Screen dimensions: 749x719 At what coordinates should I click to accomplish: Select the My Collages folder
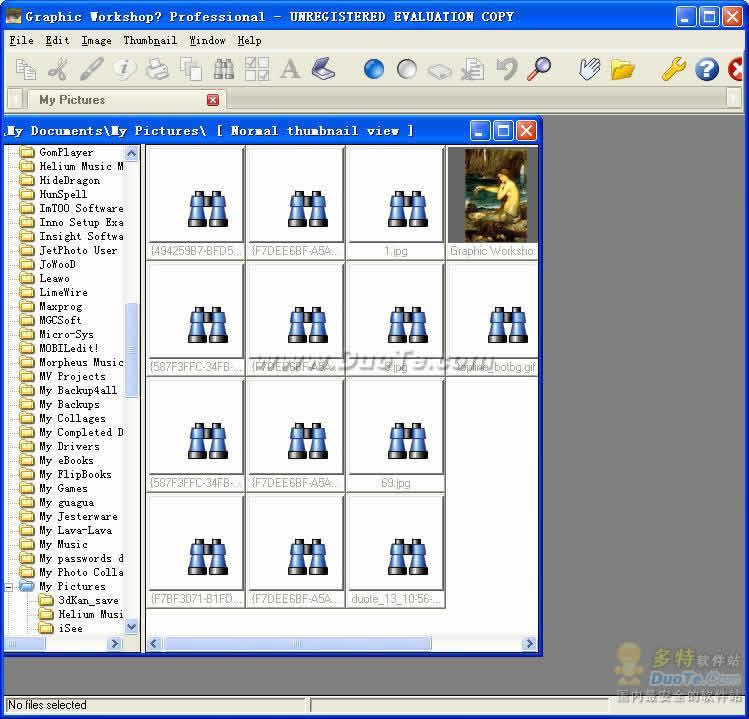click(x=72, y=419)
